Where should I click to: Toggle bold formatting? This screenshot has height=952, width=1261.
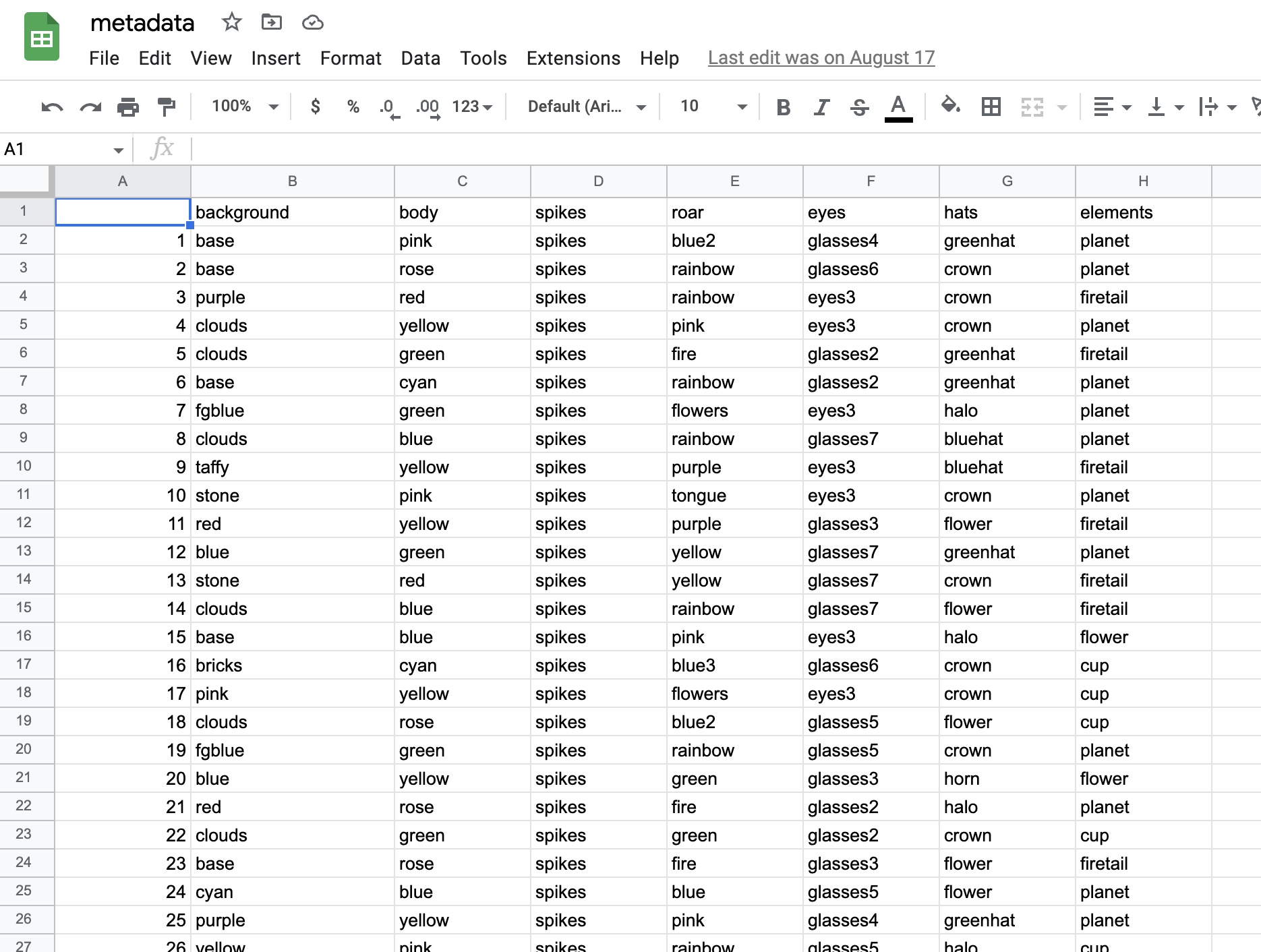click(x=783, y=107)
